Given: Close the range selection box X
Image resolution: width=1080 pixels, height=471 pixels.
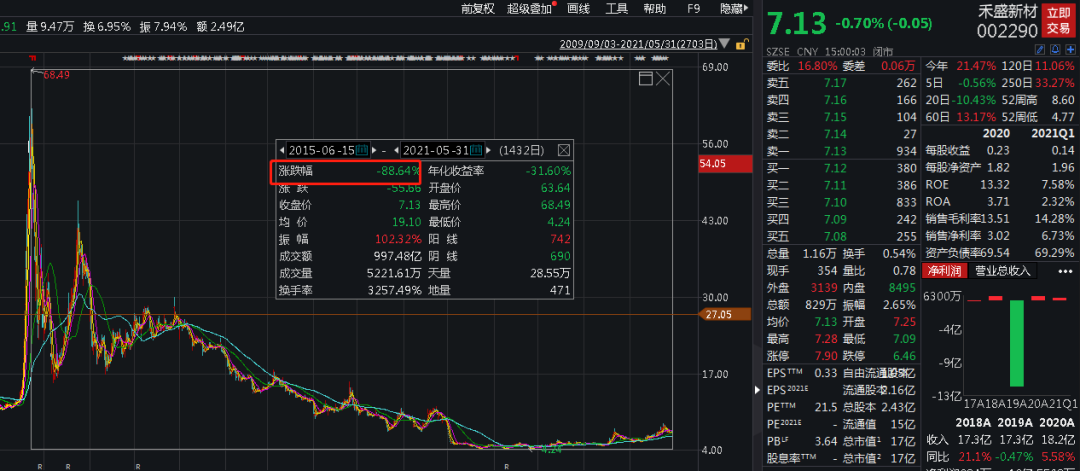Looking at the screenshot, I should [x=663, y=78].
